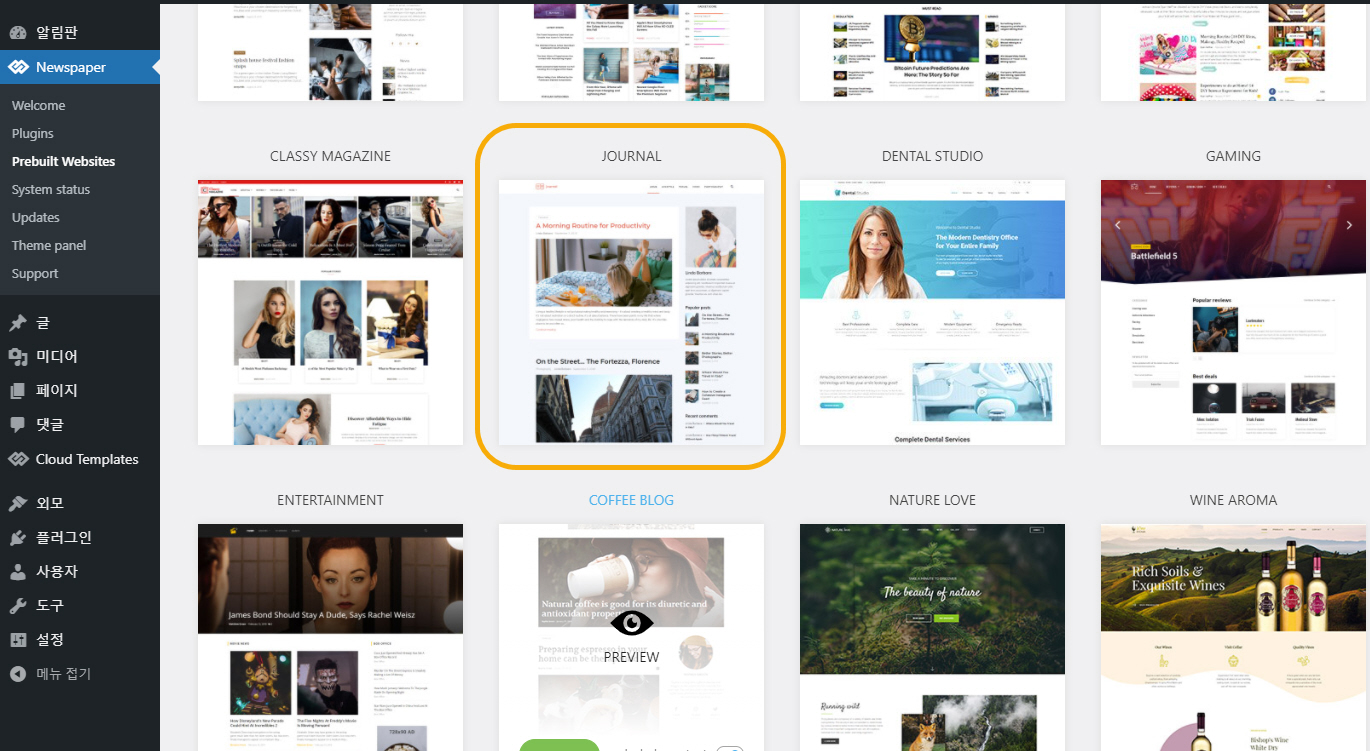Open Theme panel submenu item
1370x751 pixels.
tap(49, 246)
